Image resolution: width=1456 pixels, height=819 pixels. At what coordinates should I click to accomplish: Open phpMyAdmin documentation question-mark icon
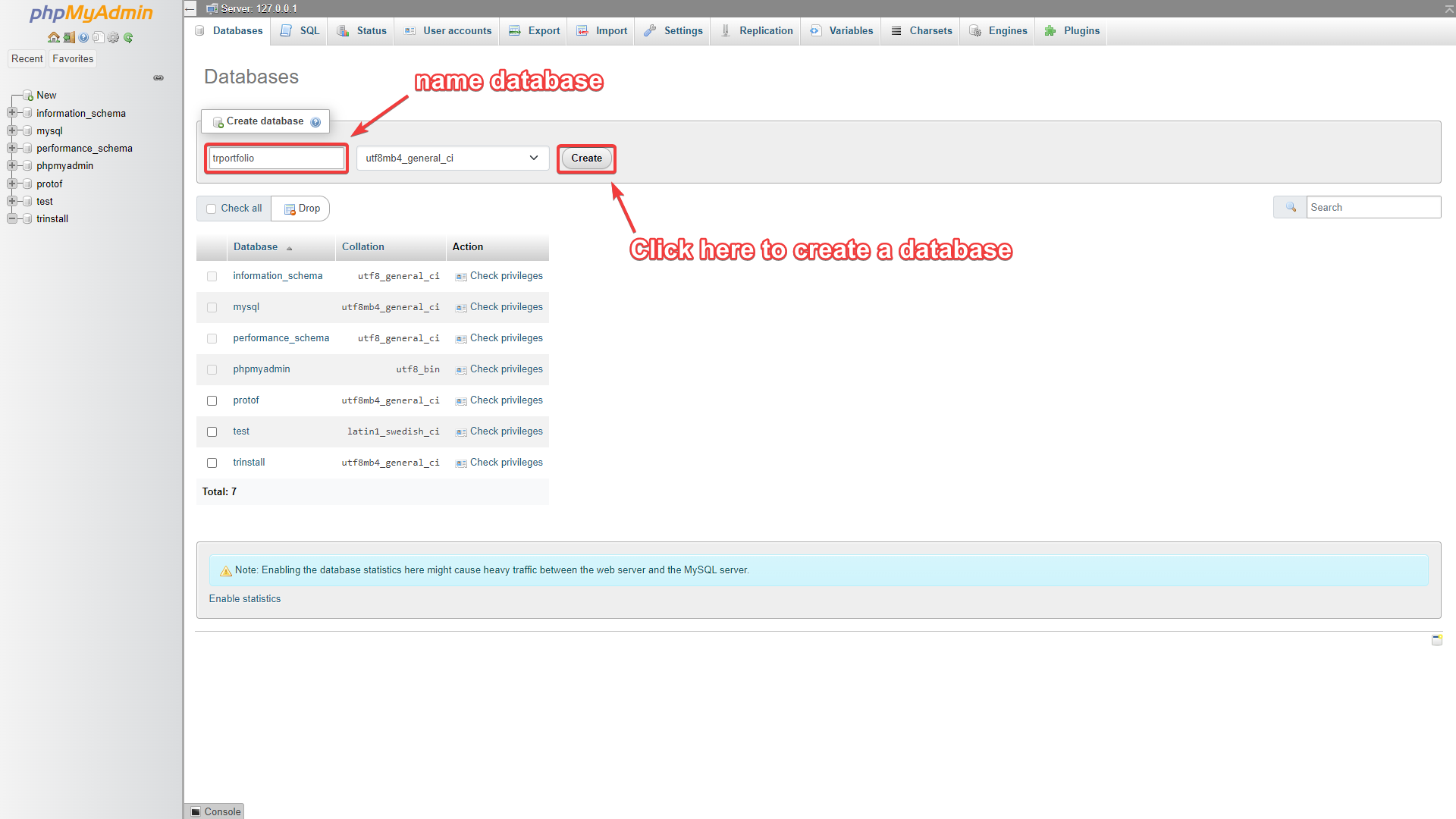(83, 37)
